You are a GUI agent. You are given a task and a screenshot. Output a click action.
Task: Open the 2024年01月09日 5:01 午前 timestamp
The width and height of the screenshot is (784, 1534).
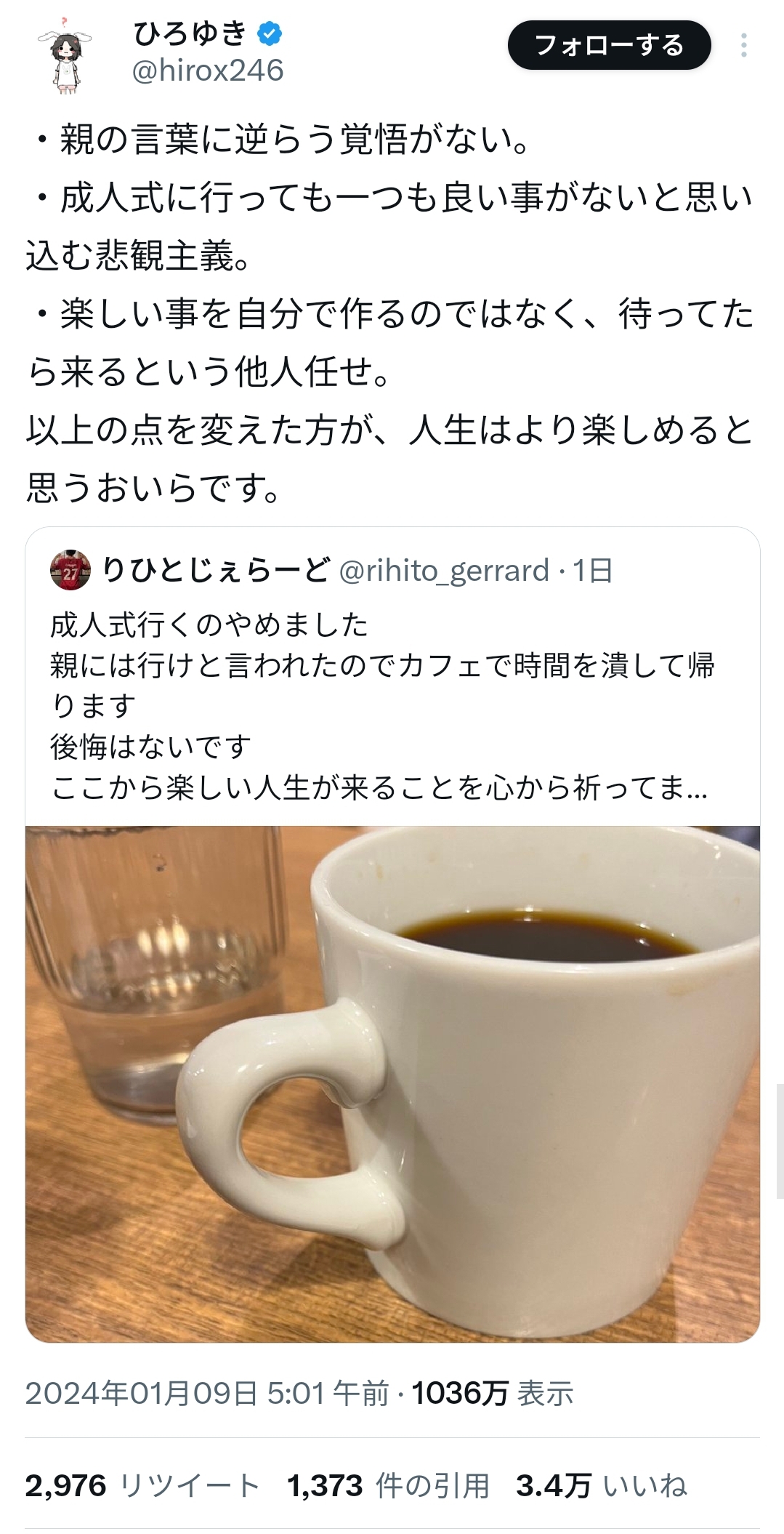(207, 1394)
